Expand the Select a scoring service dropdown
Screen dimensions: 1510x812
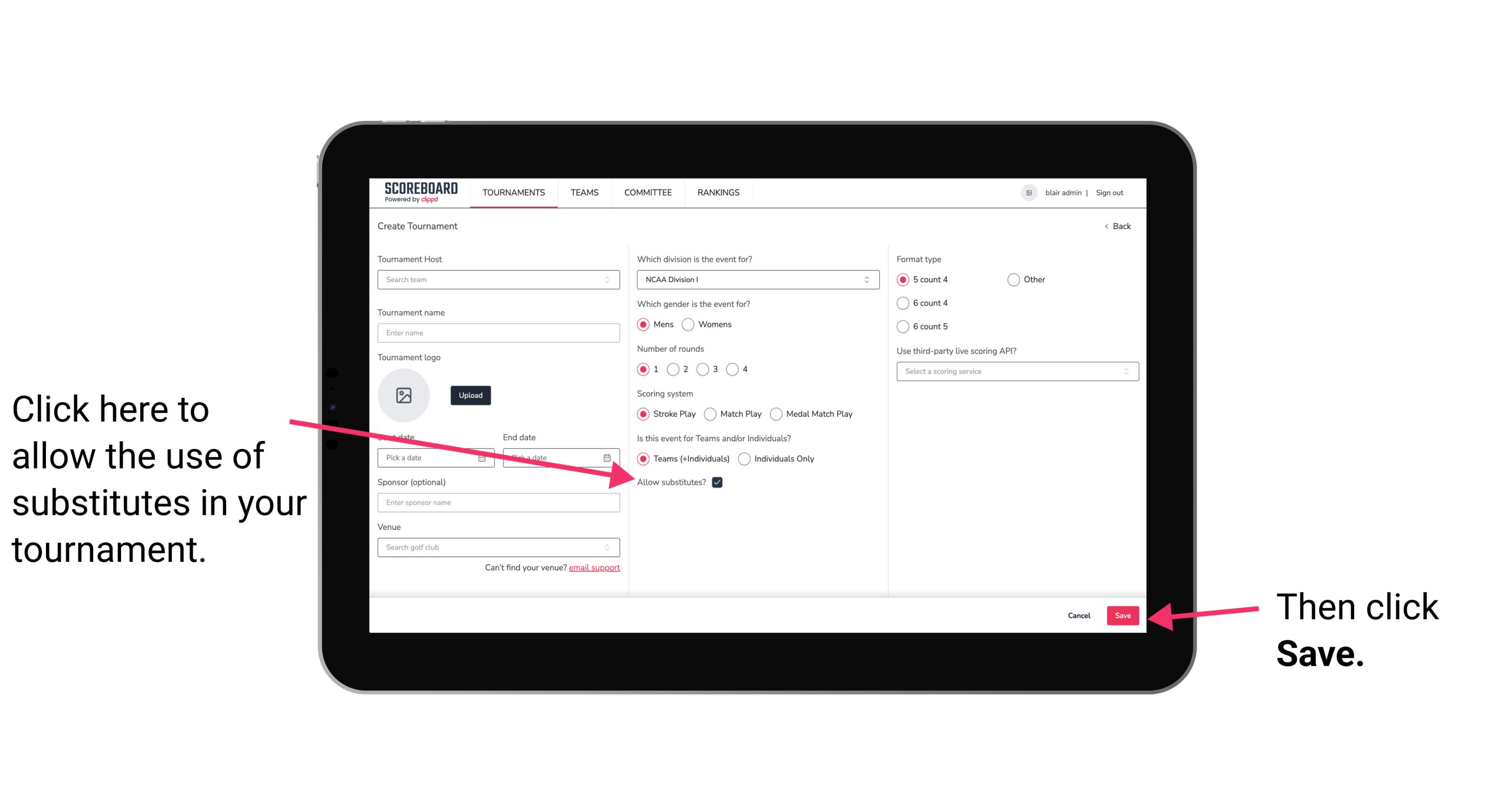coord(1014,371)
